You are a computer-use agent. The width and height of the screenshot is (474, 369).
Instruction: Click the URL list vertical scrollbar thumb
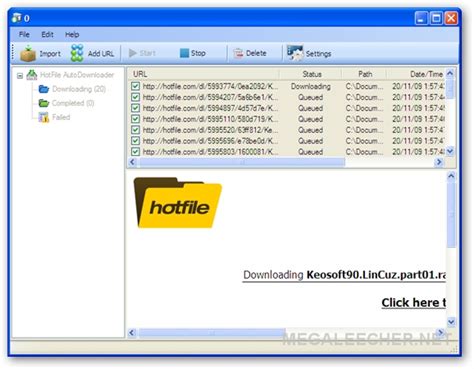point(450,88)
